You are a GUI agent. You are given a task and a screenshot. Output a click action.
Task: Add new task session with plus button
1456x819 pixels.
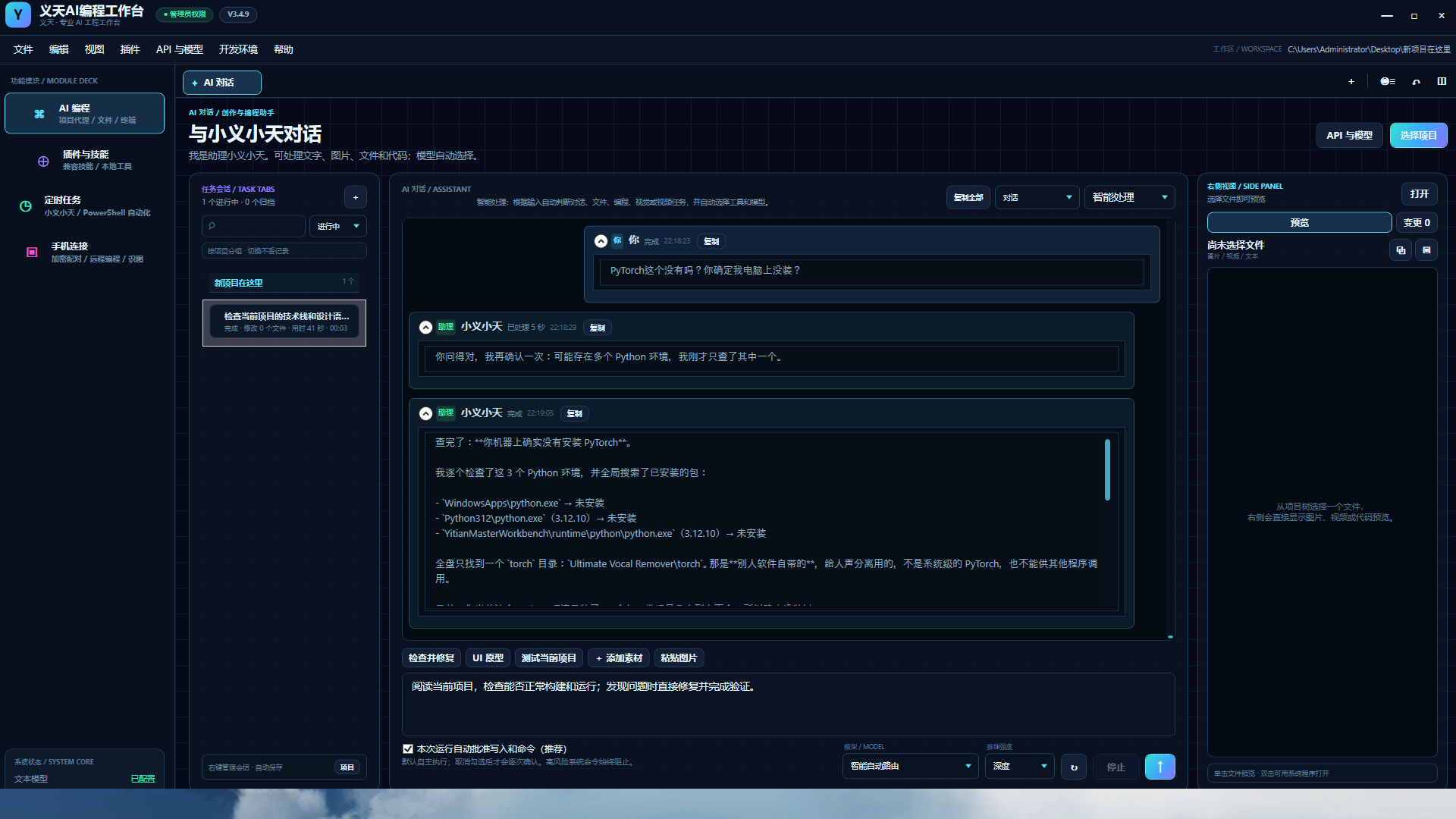[356, 197]
